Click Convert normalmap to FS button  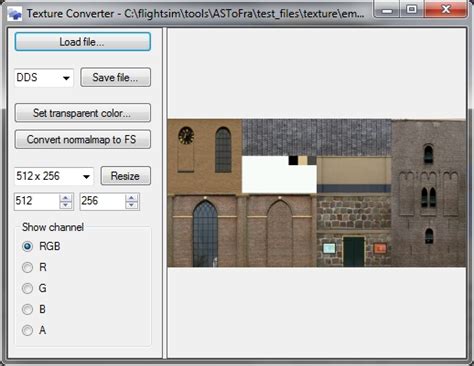click(x=83, y=139)
